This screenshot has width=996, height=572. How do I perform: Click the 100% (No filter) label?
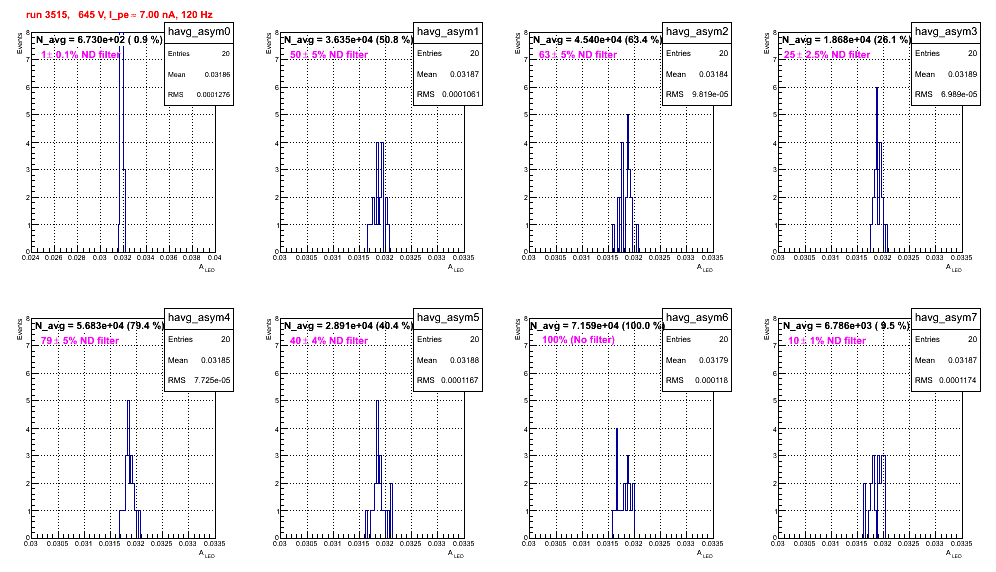click(579, 340)
